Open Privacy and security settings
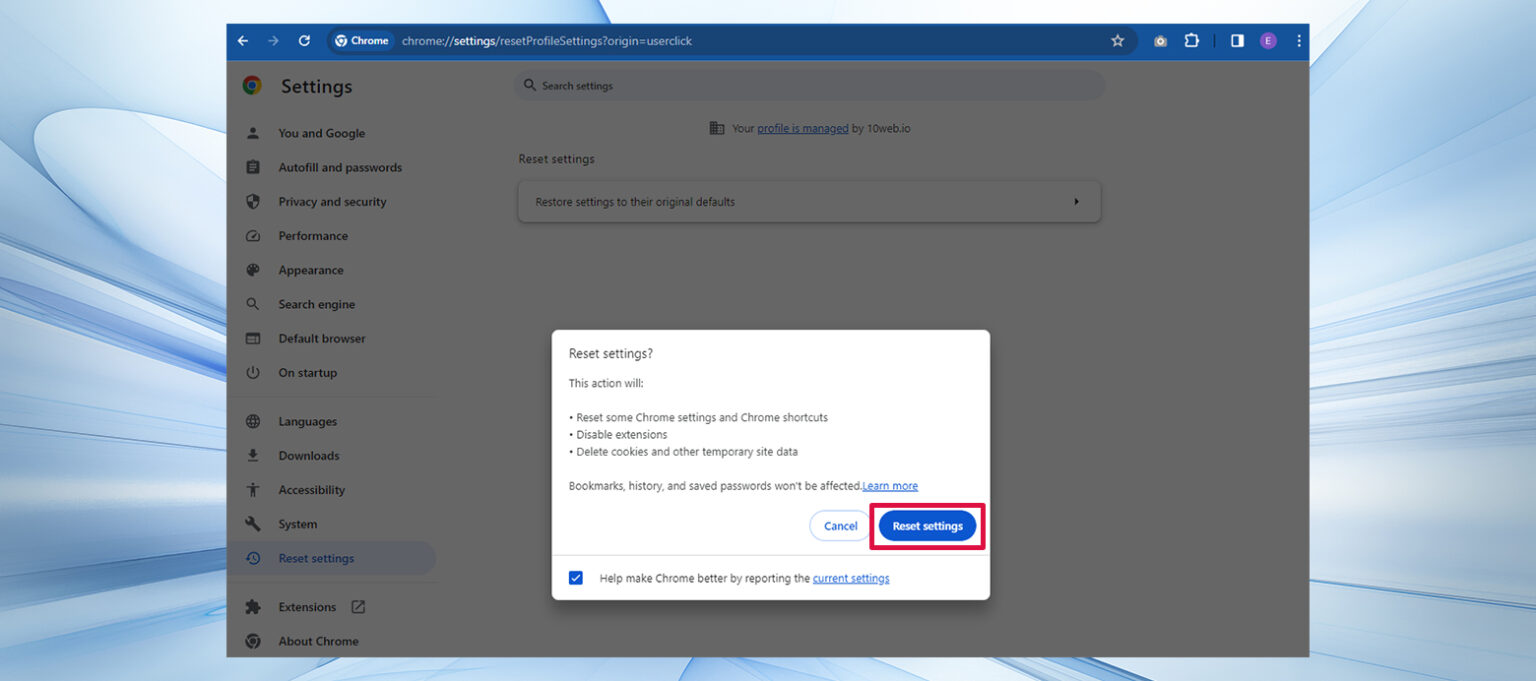Viewport: 1536px width, 681px height. [332, 202]
